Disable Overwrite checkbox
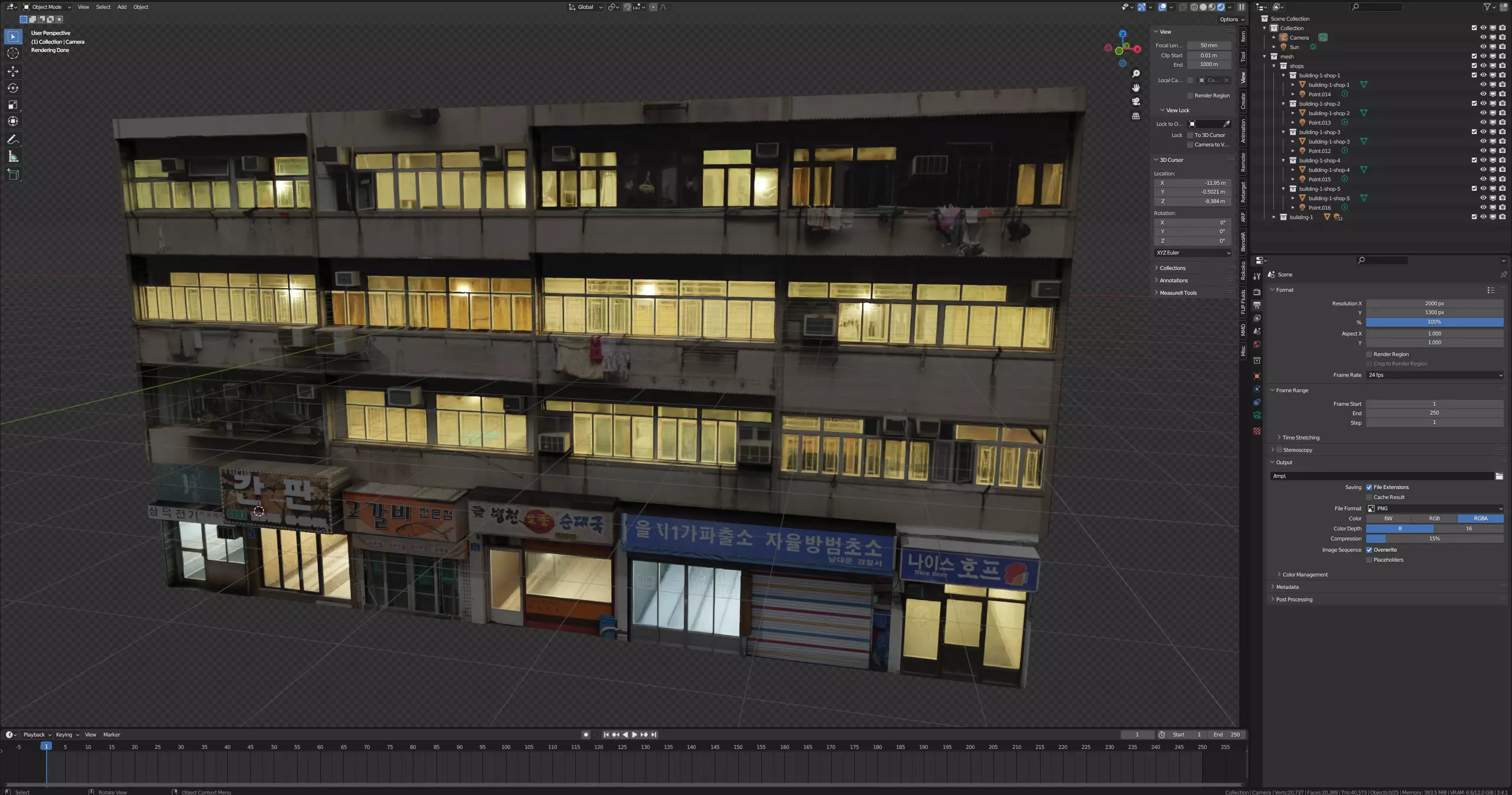1512x795 pixels. [x=1369, y=550]
